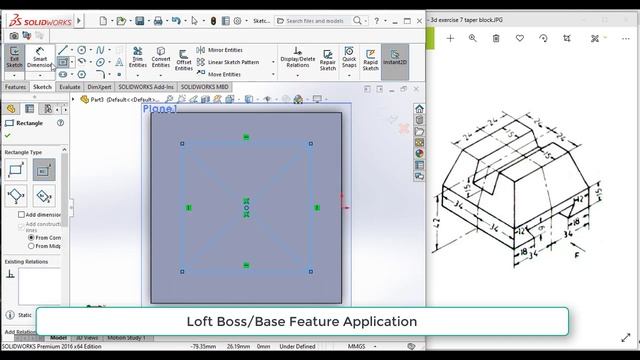This screenshot has width=640, height=360.
Task: Select the Line sketch tool
Action: (x=62, y=50)
